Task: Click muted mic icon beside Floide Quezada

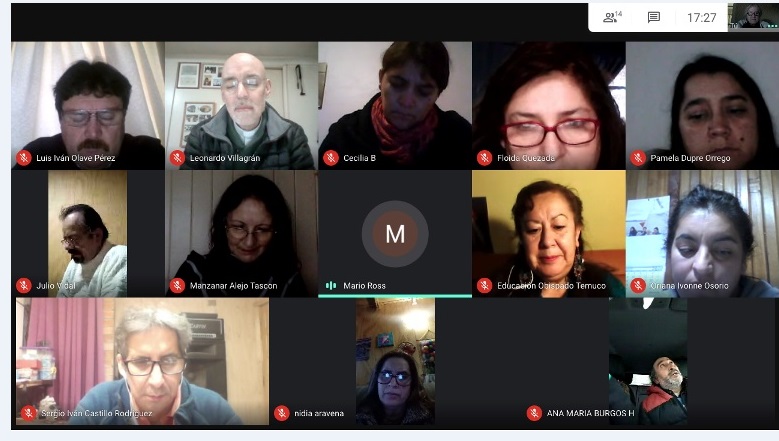Action: coord(484,158)
